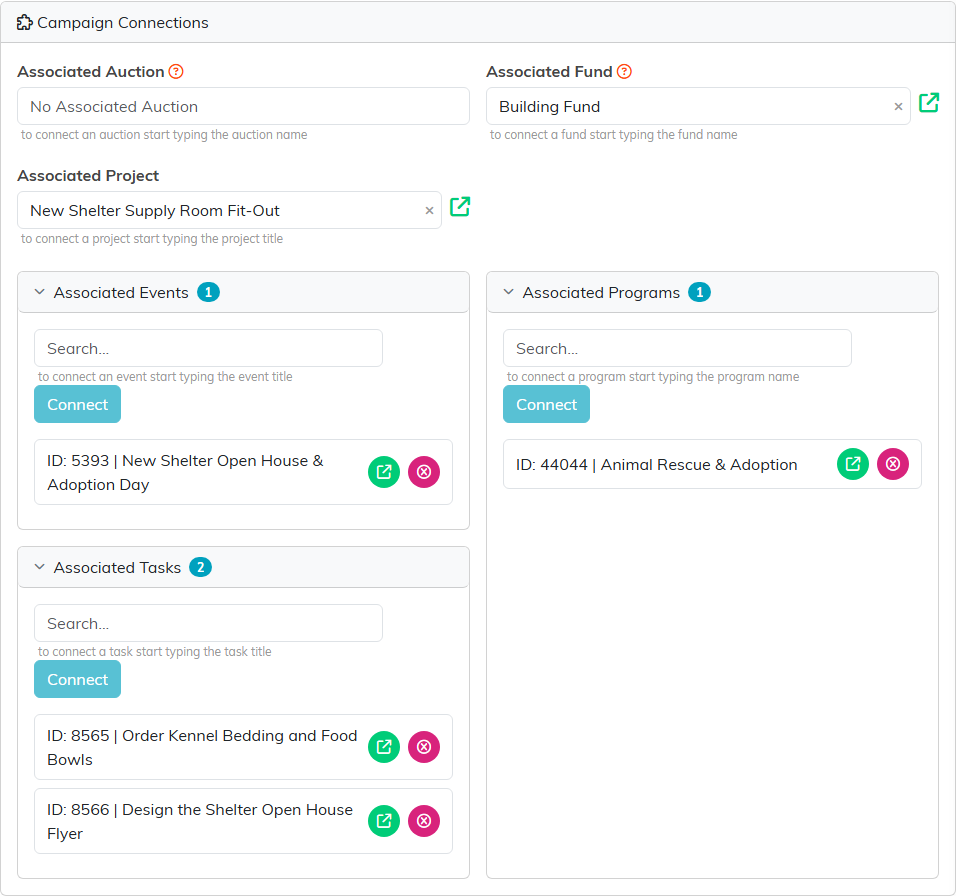956x896 pixels.
Task: Click the 'Campaign Connections' heading text
Action: [x=123, y=23]
